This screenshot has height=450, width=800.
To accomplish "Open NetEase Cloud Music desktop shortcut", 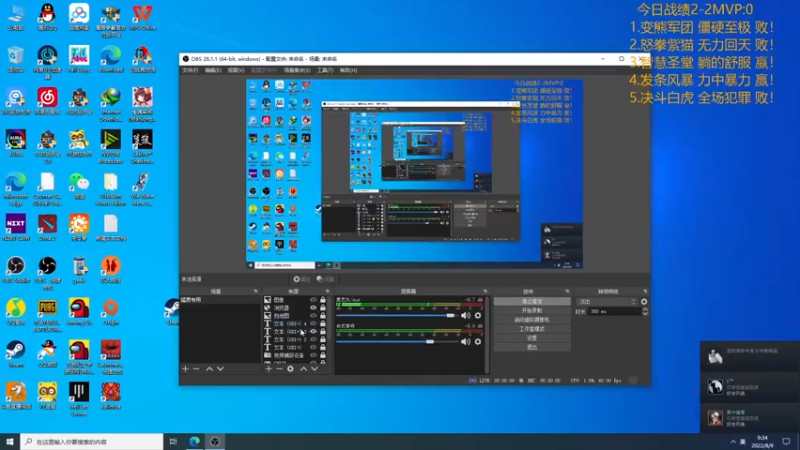I will 47,101.
